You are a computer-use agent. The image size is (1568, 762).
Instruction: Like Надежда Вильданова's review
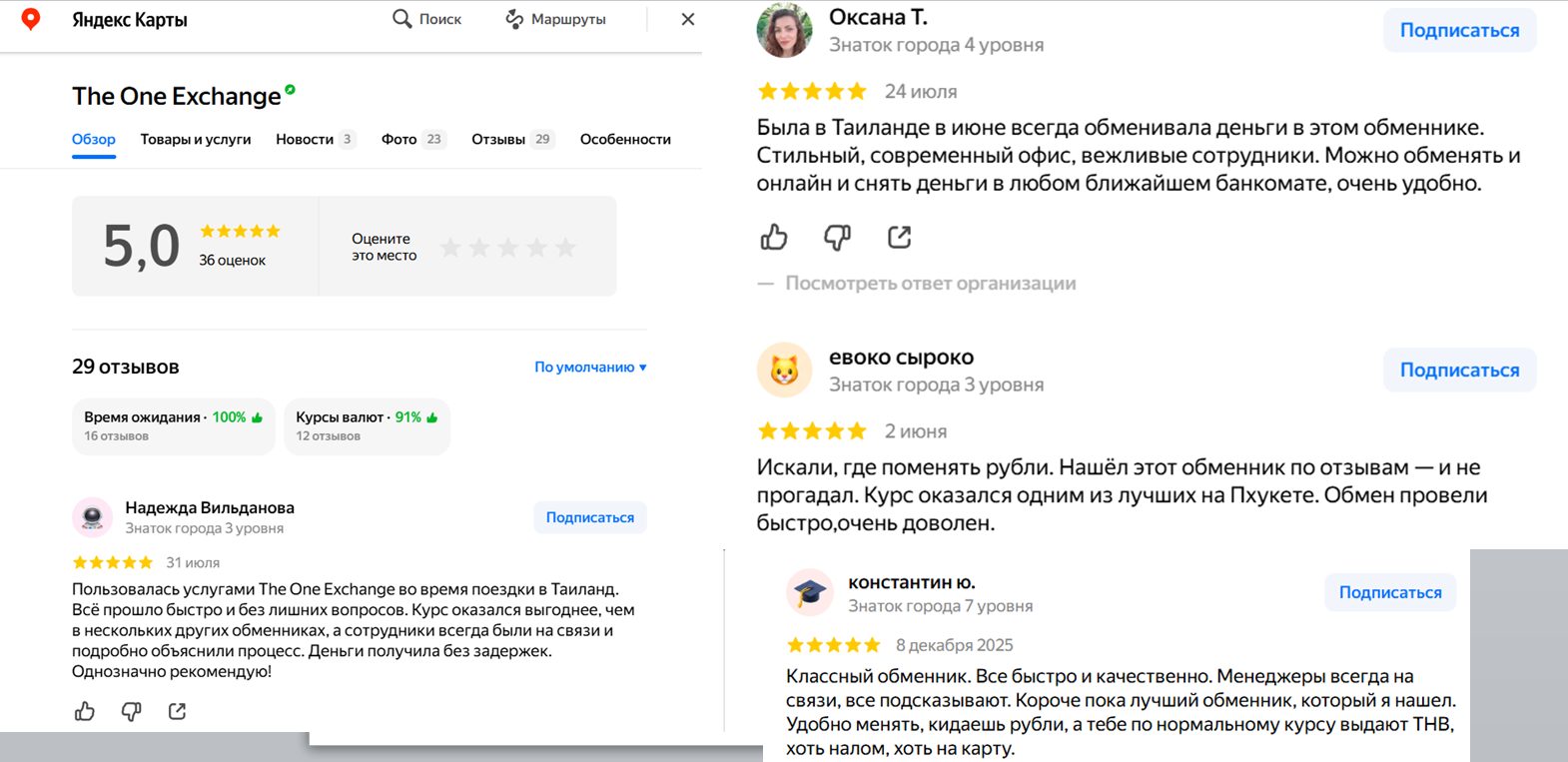click(x=85, y=711)
